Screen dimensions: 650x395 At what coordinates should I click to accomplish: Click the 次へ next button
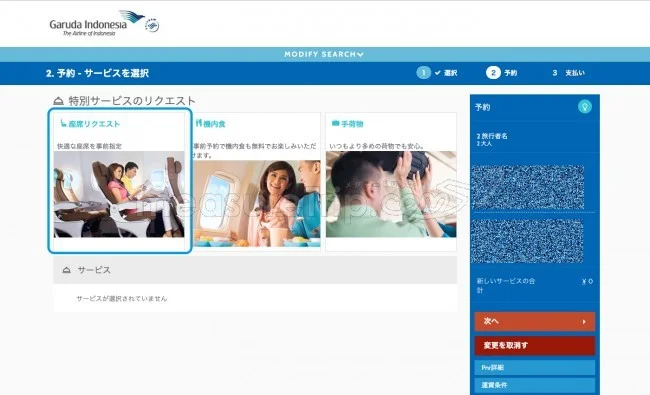point(534,321)
